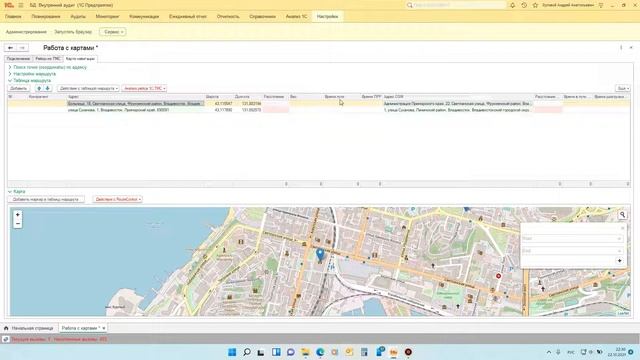Open the red Анализ рейса dropdown
Image resolution: width=640 pixels, height=360 pixels.
pos(144,88)
